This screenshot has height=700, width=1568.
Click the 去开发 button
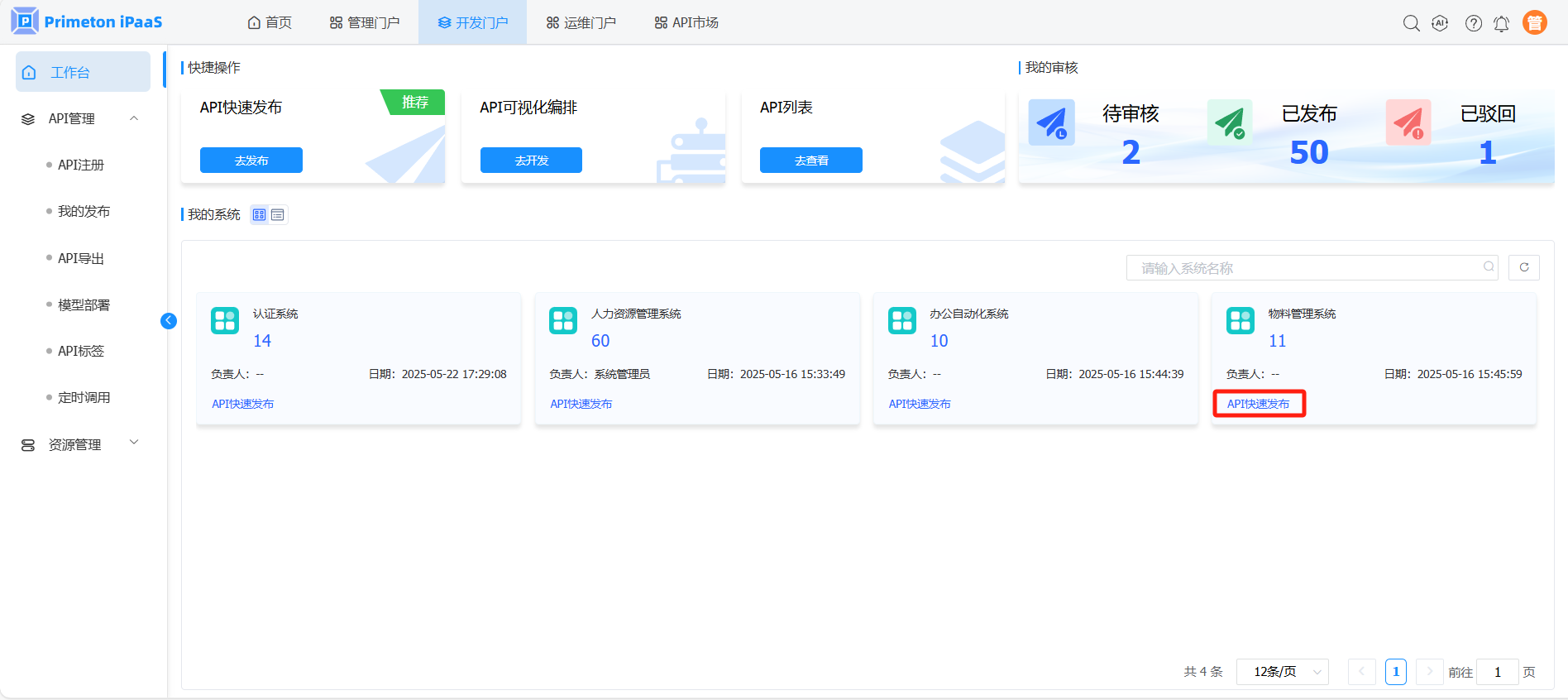click(531, 161)
